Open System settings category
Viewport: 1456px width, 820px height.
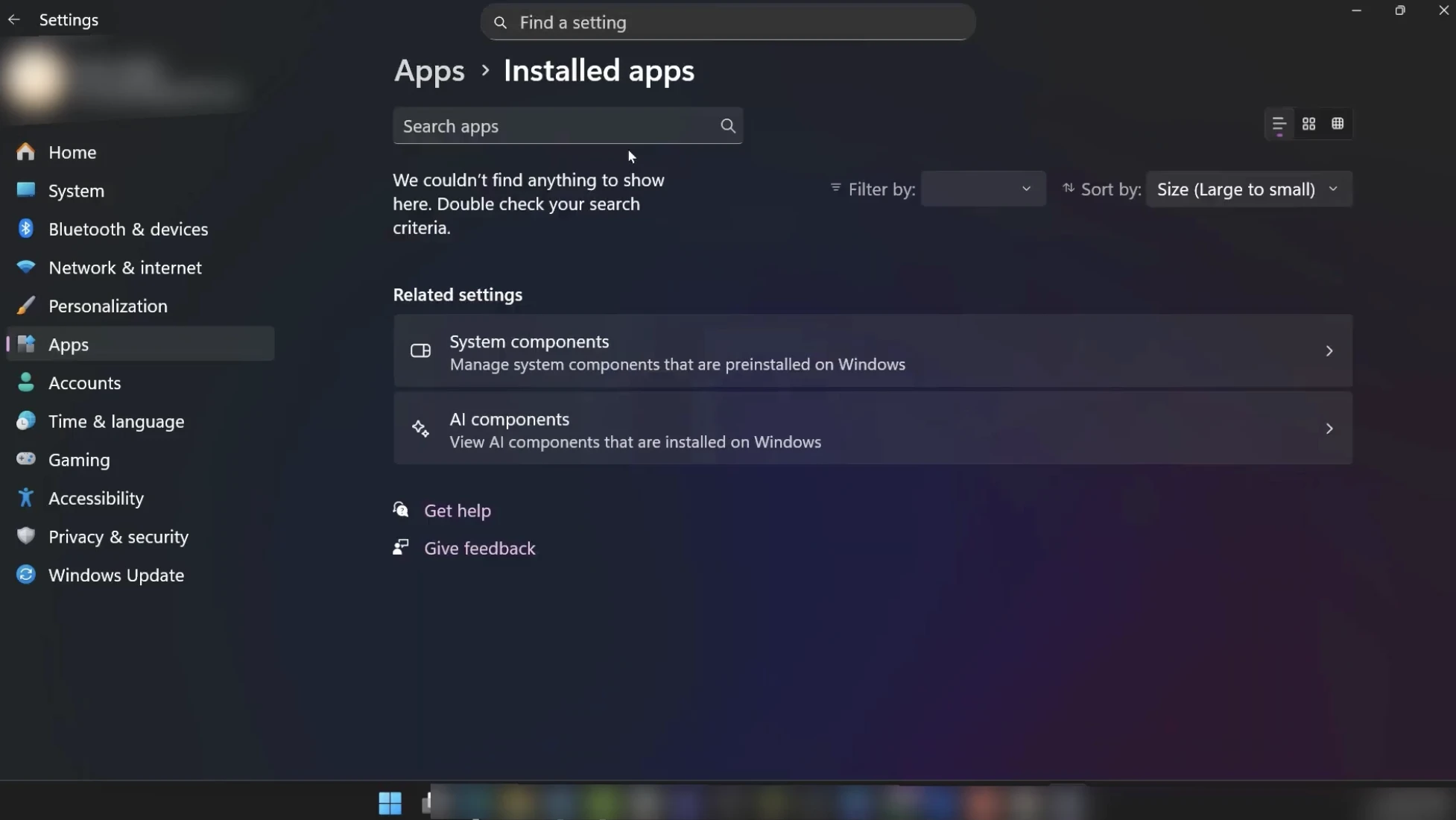point(140,191)
